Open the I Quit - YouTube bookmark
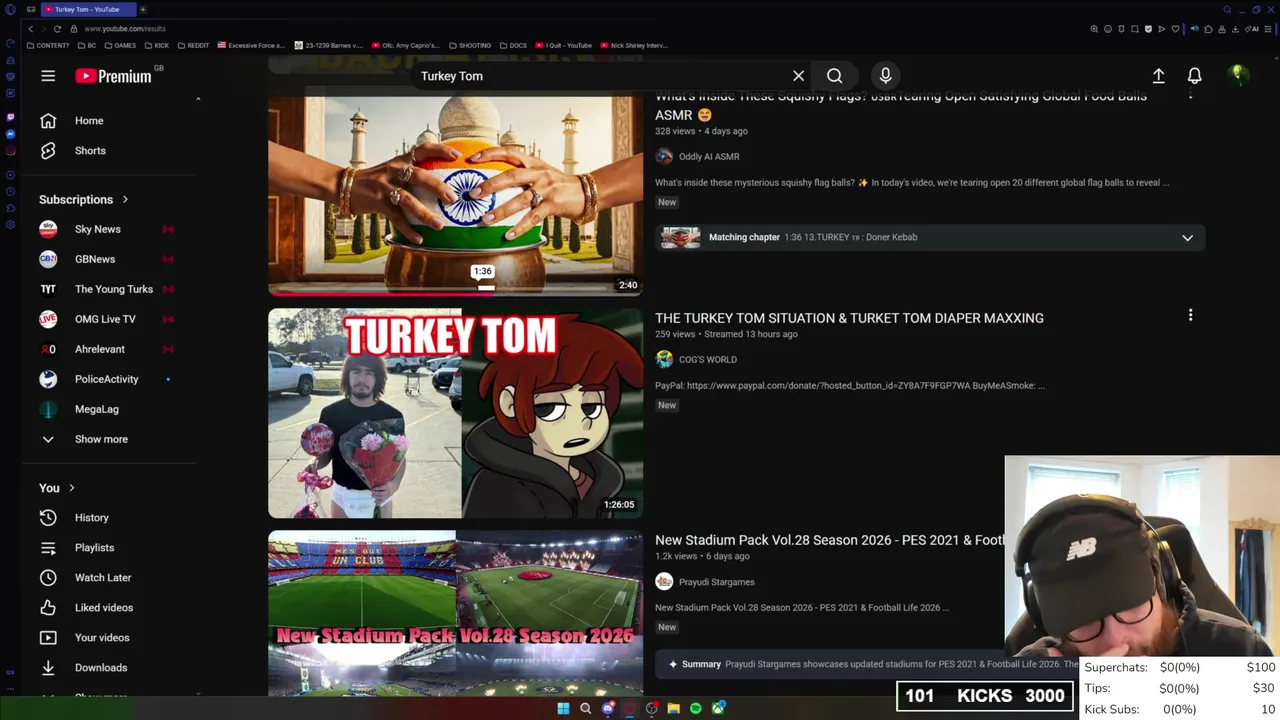Screen dimensions: 1280x720 (564, 45)
